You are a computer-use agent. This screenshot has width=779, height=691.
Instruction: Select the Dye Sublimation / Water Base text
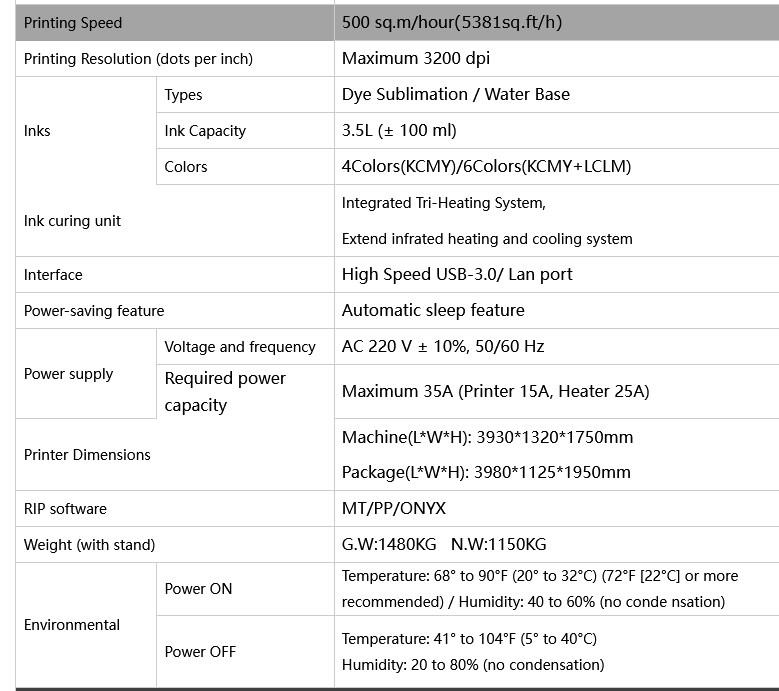tap(456, 94)
